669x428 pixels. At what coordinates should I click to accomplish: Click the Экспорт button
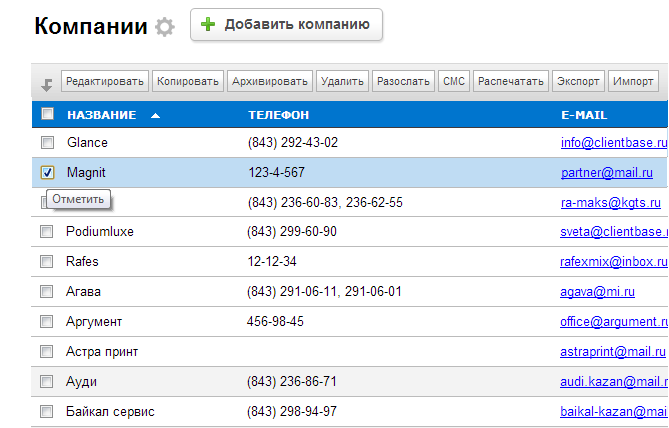(579, 81)
